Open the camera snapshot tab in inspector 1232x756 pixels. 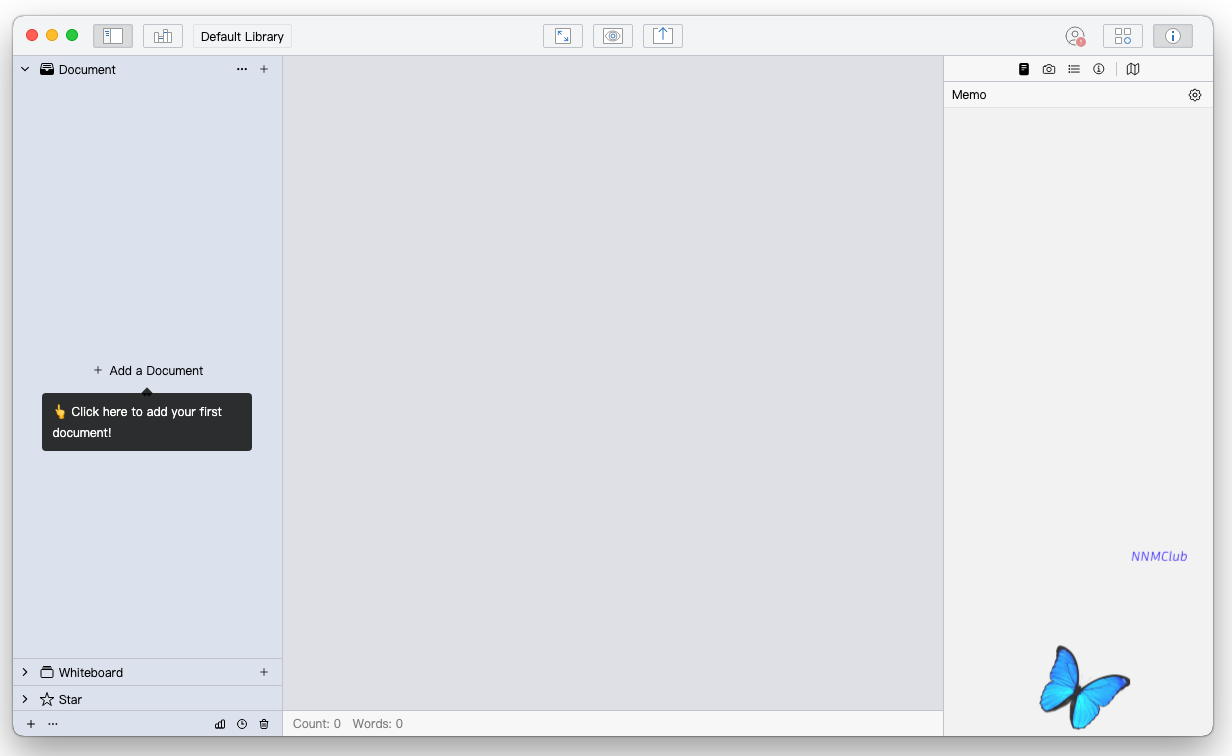(1048, 69)
